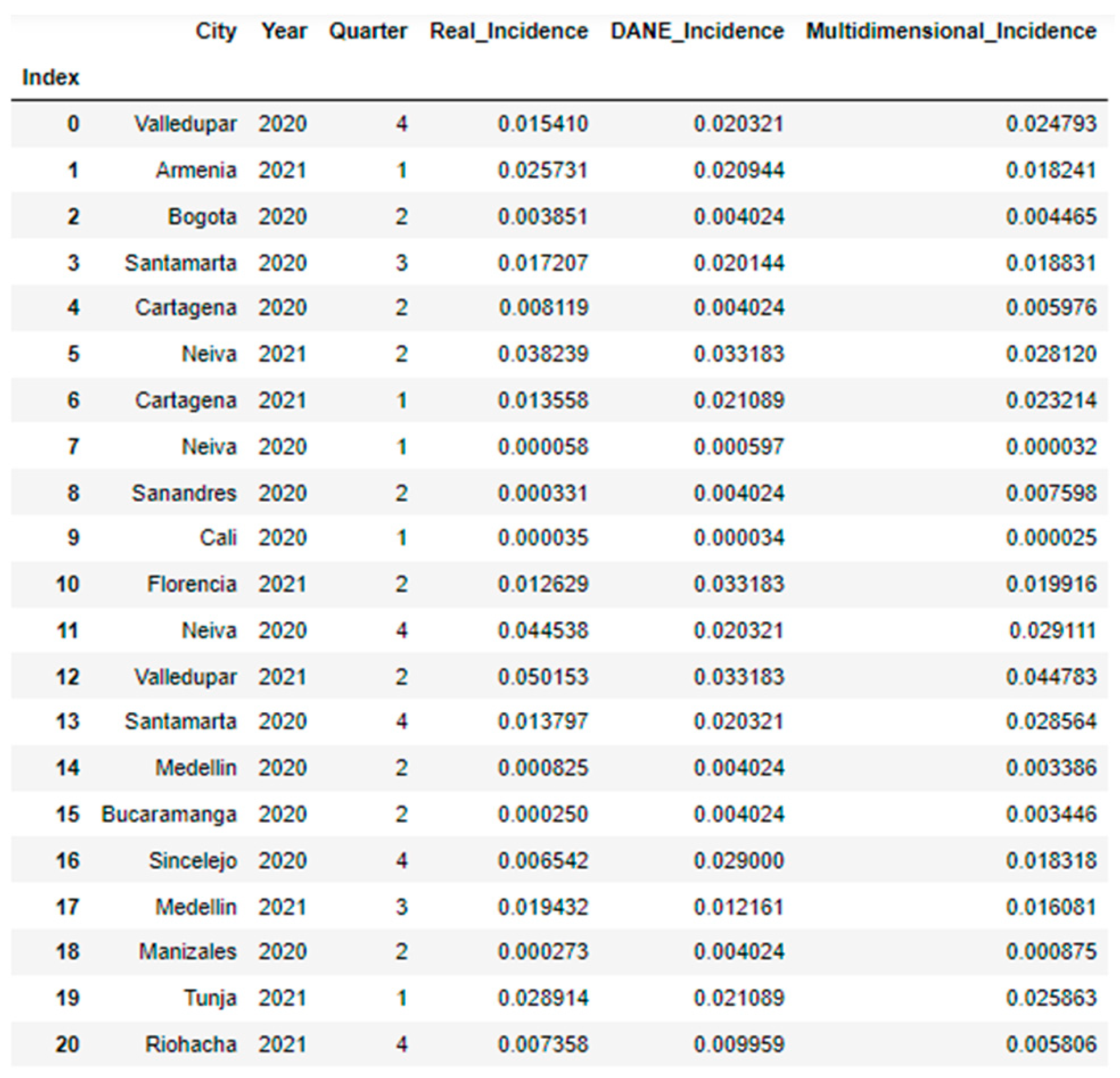
Task: Click Real_Incidence value 0.000035 for Cali
Action: pos(543,538)
